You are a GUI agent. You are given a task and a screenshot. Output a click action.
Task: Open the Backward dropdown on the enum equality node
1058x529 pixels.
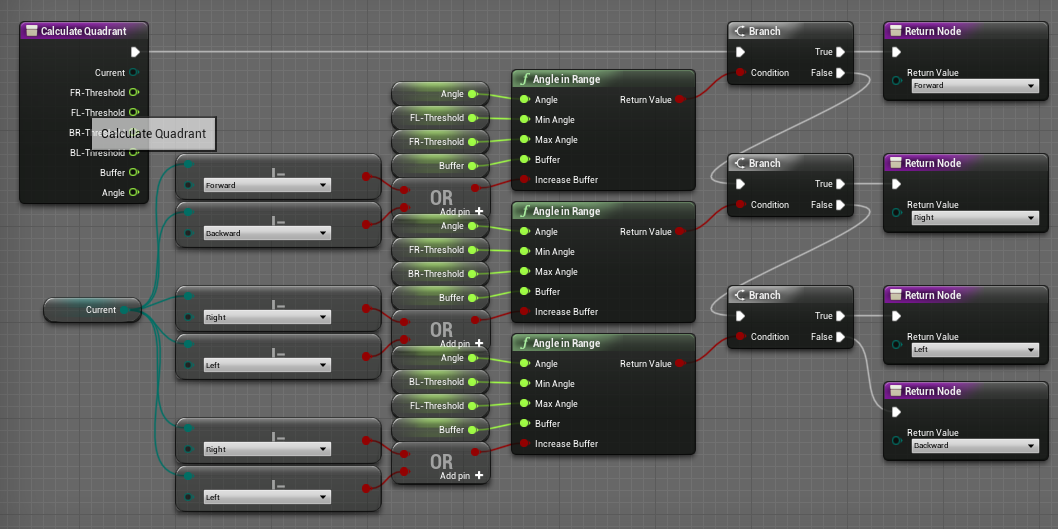[x=265, y=233]
